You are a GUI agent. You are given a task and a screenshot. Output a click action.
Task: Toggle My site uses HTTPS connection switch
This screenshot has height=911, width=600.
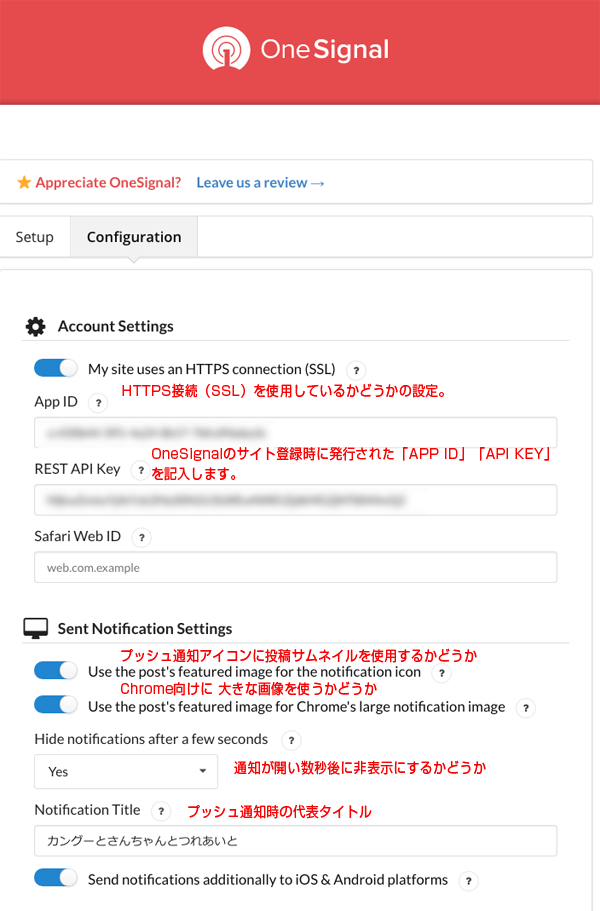pos(56,368)
